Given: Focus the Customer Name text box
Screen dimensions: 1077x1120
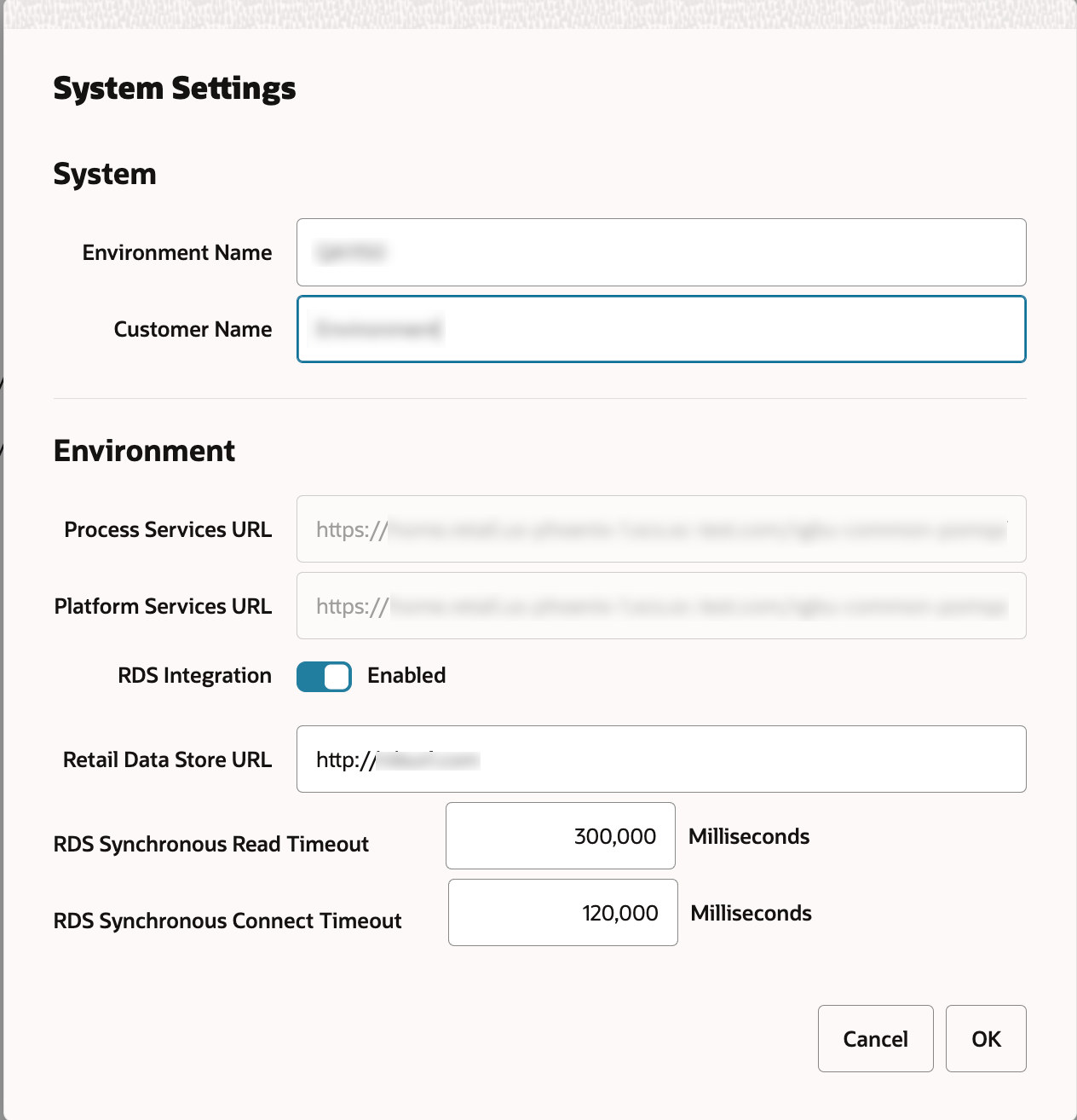Looking at the screenshot, I should pos(661,329).
